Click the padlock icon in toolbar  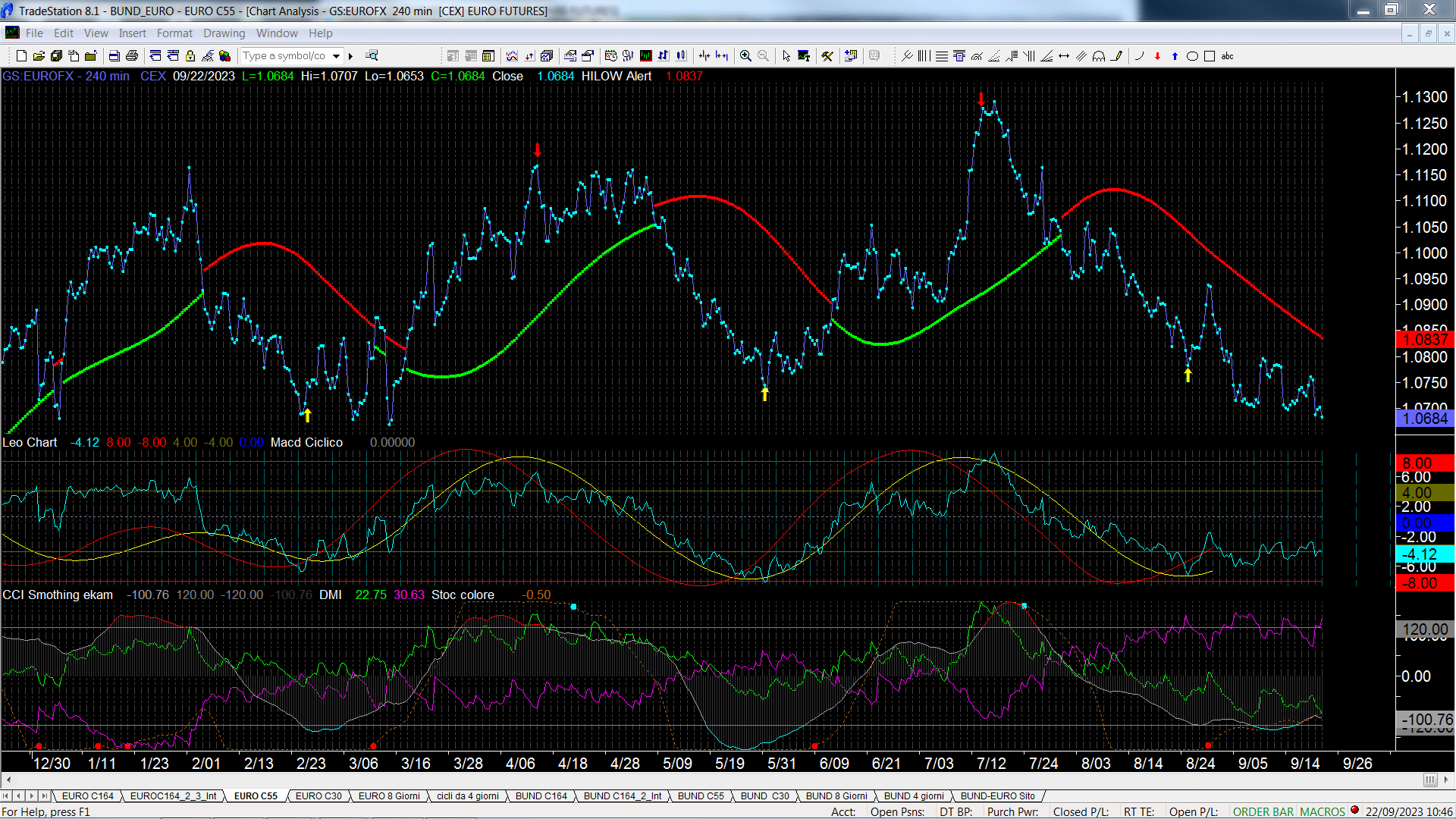tap(190, 55)
